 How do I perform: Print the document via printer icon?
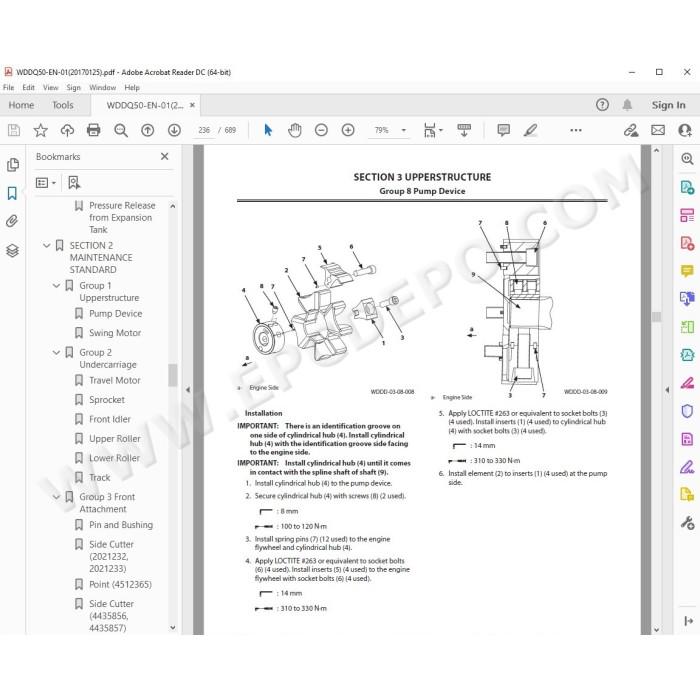coord(94,130)
